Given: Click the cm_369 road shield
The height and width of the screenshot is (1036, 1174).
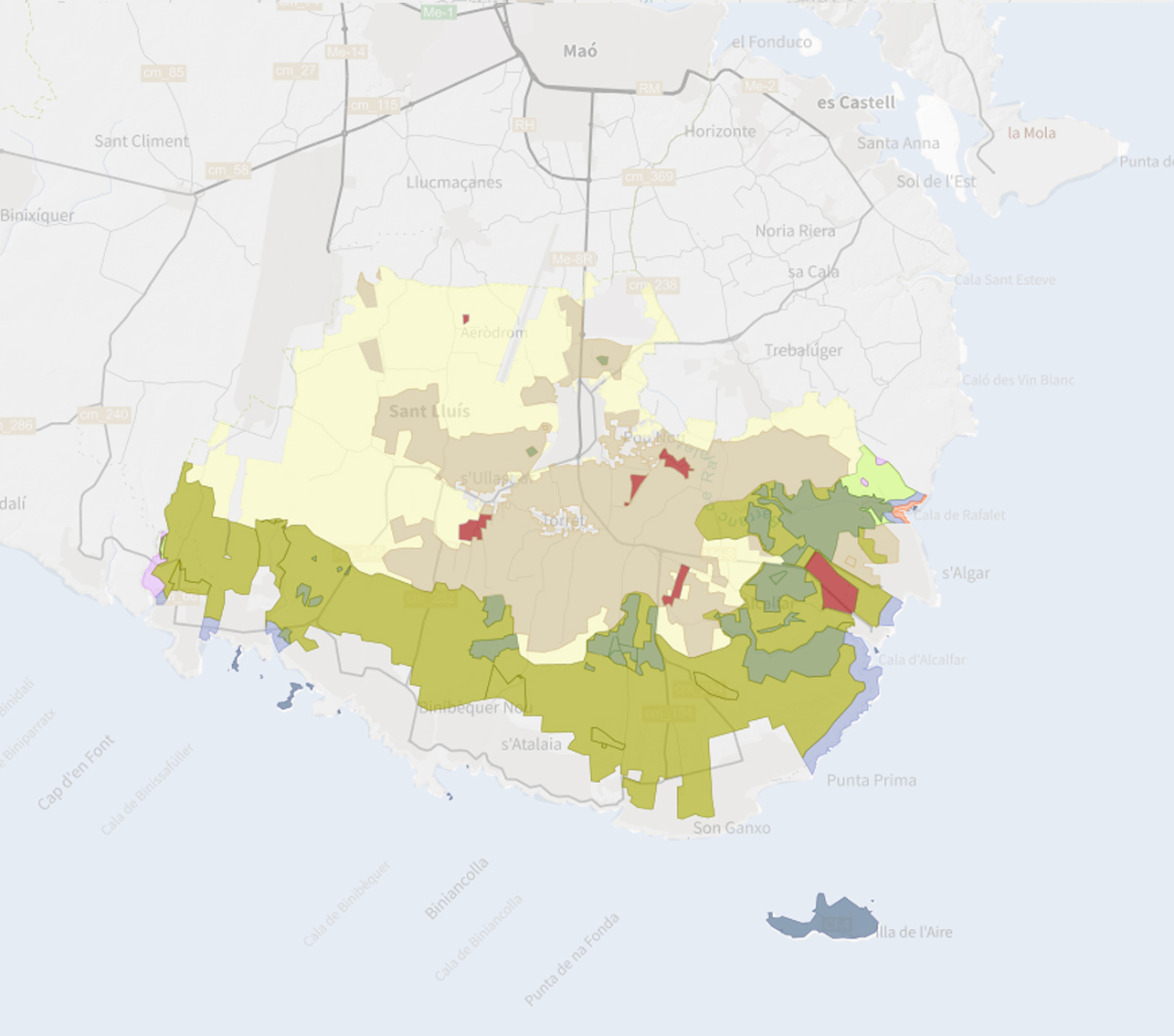Looking at the screenshot, I should [648, 176].
